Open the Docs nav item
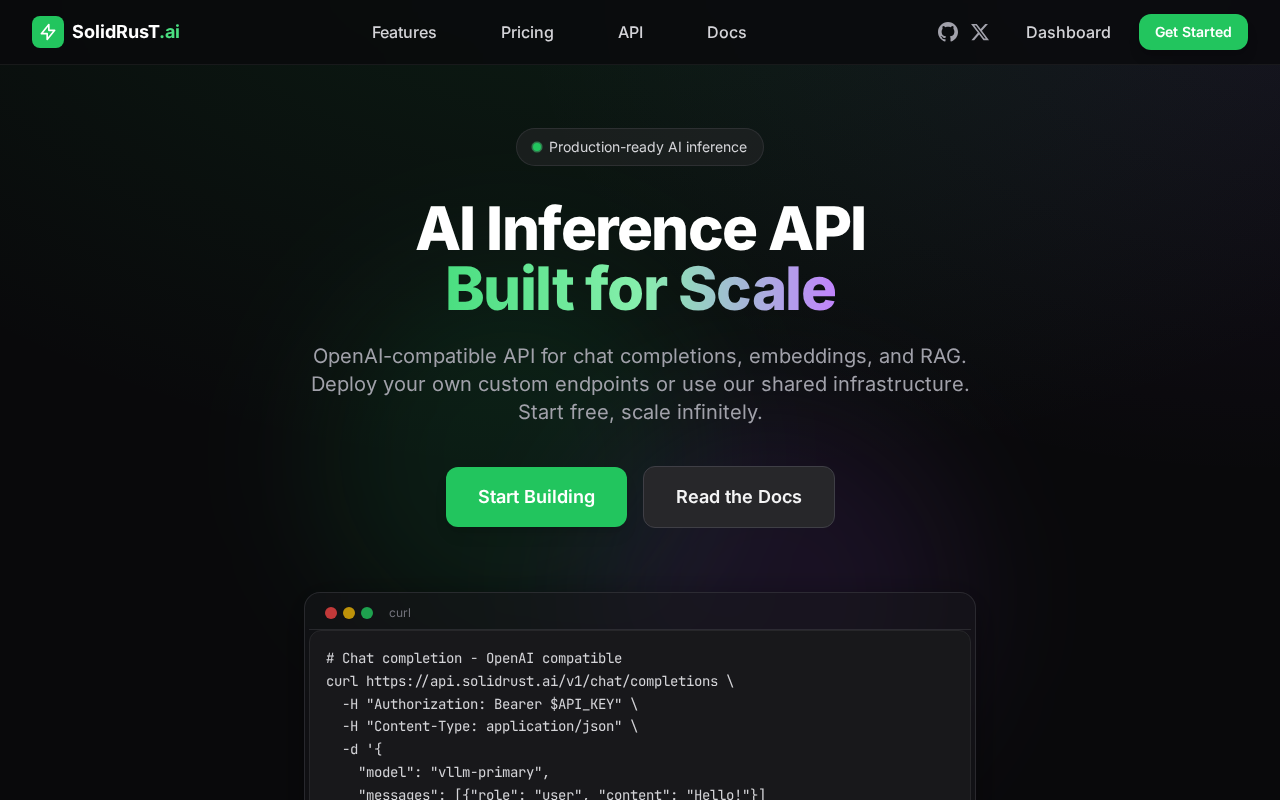The height and width of the screenshot is (800, 1280). coord(727,32)
